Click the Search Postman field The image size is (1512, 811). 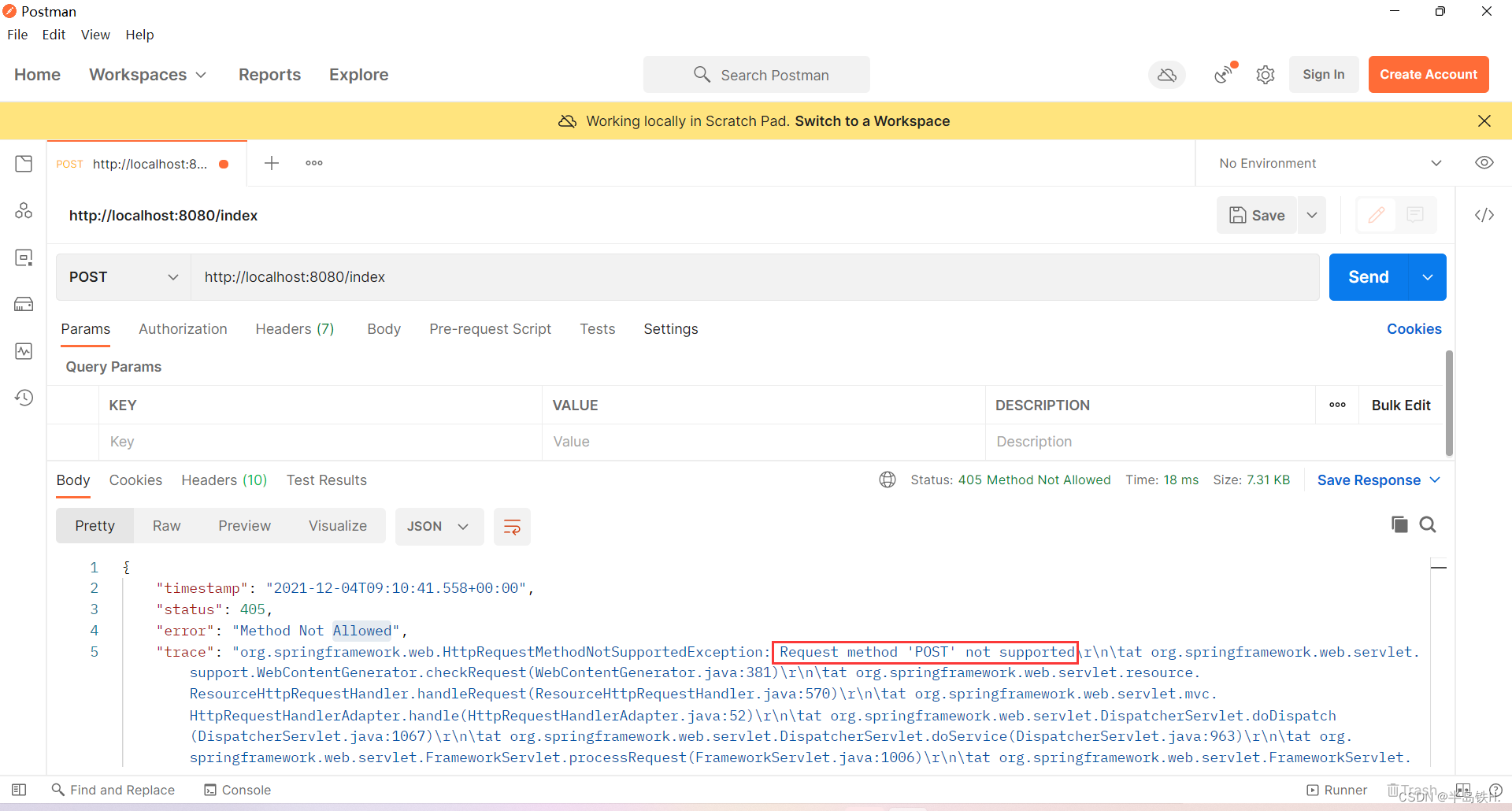(x=756, y=75)
